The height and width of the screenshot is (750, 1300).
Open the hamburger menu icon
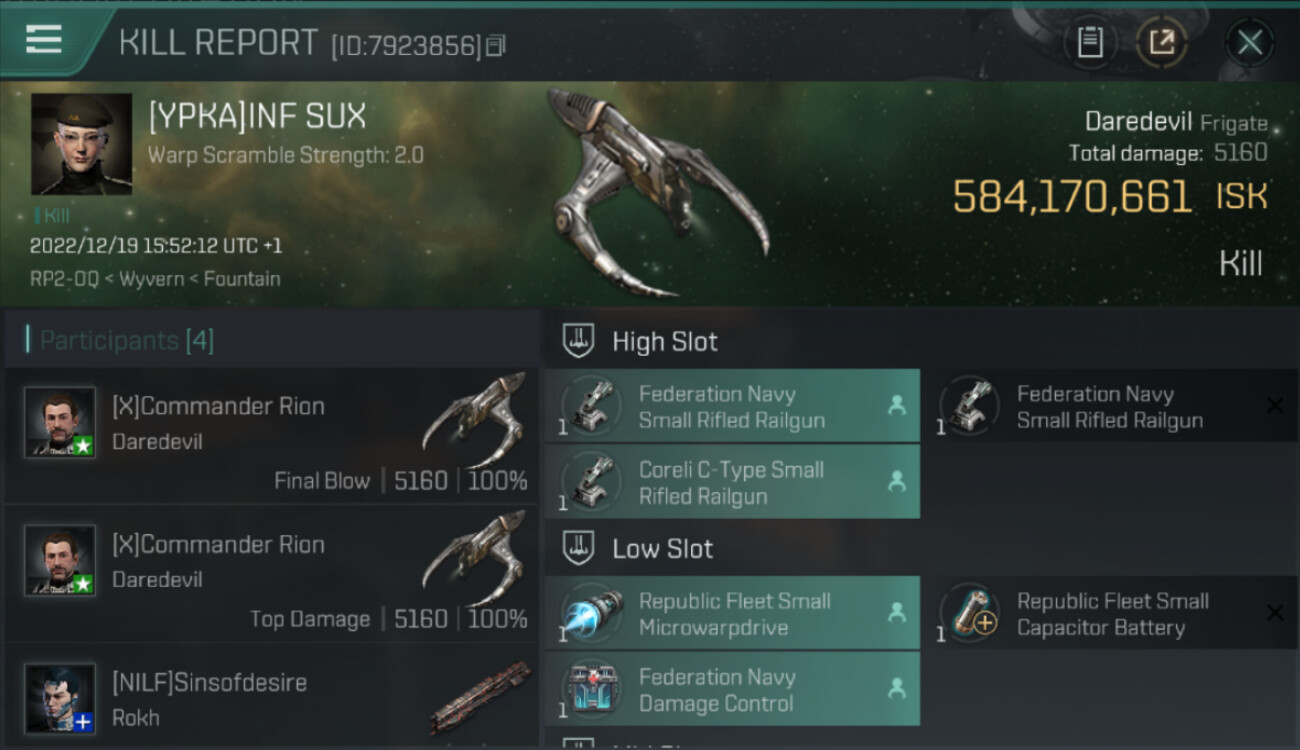click(x=44, y=41)
